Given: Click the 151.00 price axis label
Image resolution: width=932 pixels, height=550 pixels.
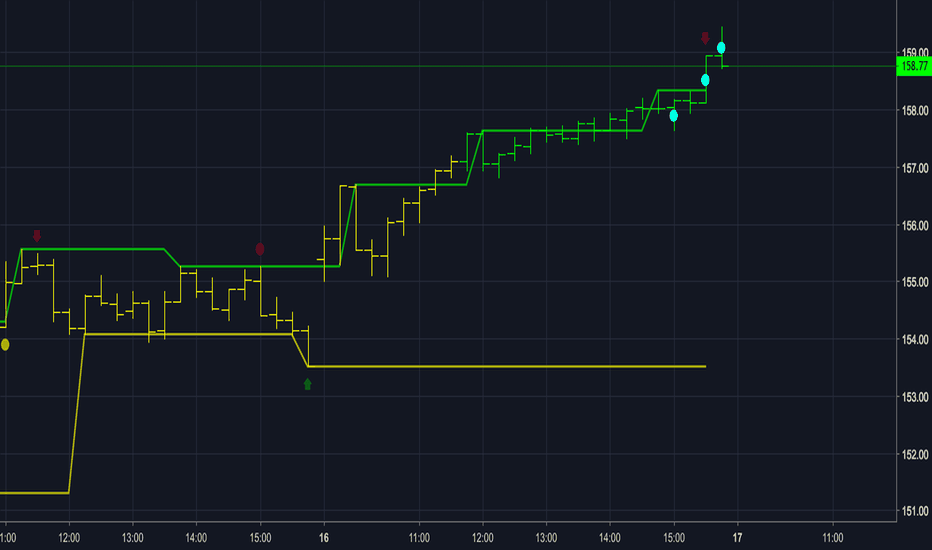Looking at the screenshot, I should (915, 511).
